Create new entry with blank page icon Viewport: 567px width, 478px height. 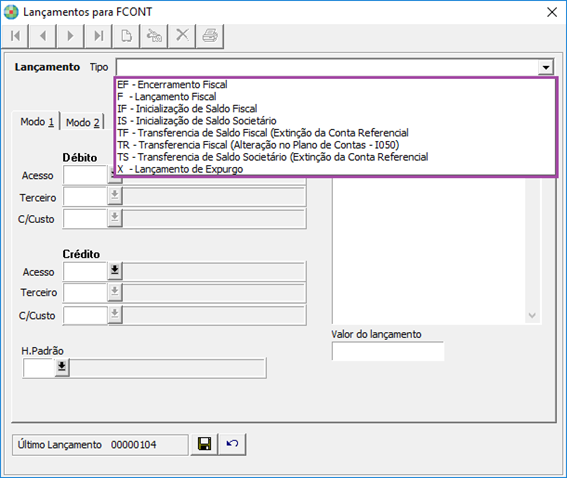click(x=126, y=36)
